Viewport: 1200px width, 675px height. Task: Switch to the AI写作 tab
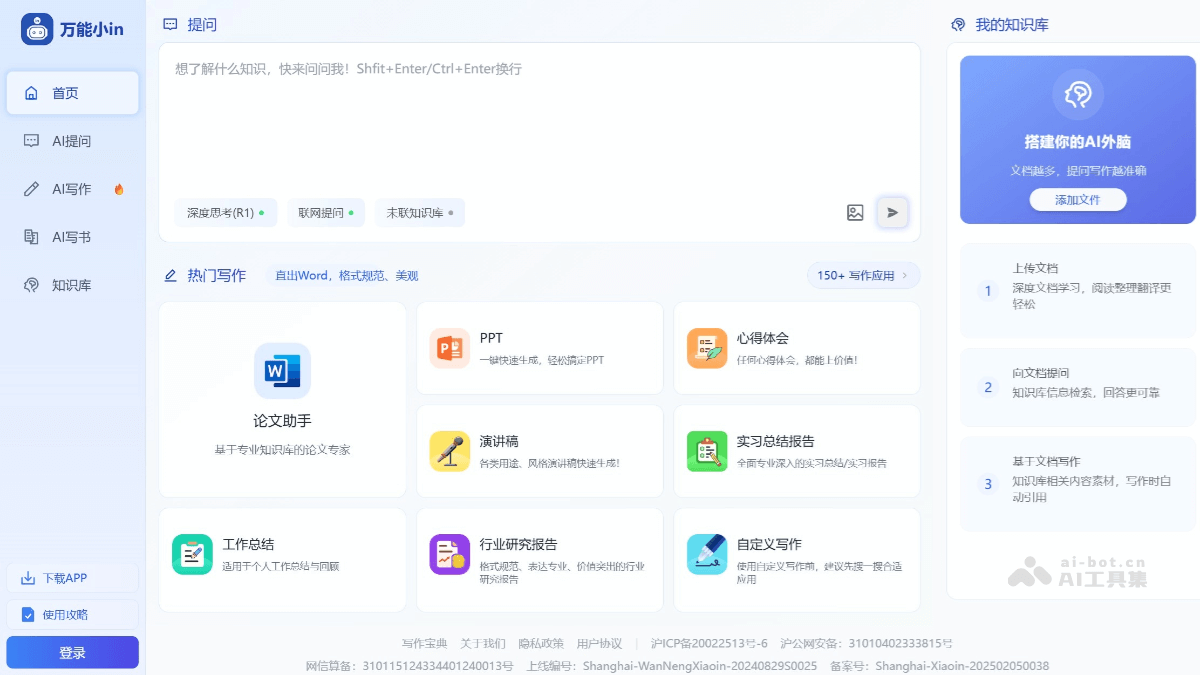pyautogui.click(x=72, y=189)
